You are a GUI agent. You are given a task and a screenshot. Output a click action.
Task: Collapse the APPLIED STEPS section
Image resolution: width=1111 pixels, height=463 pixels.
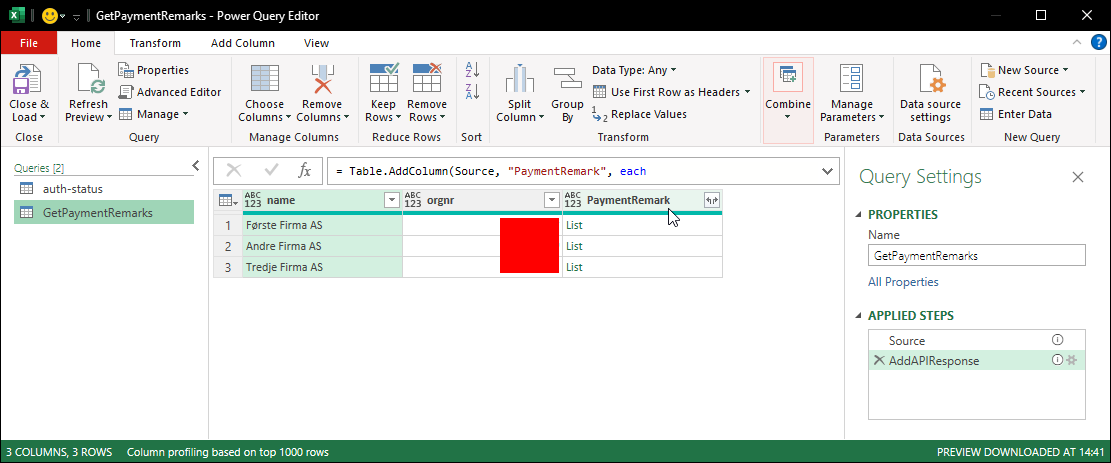pos(859,316)
